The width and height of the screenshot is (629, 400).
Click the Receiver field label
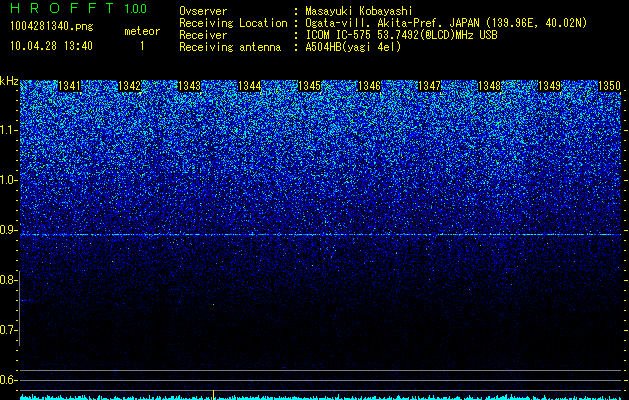coord(203,35)
